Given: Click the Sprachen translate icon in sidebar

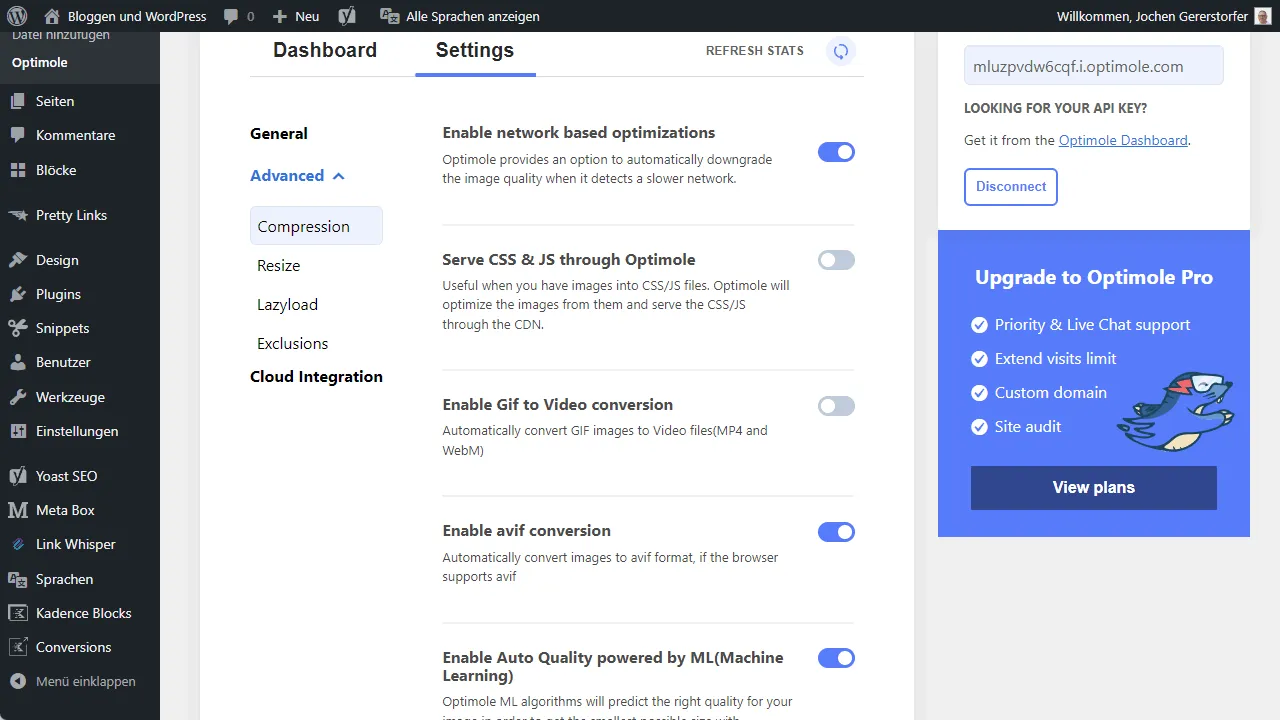Looking at the screenshot, I should 18,579.
